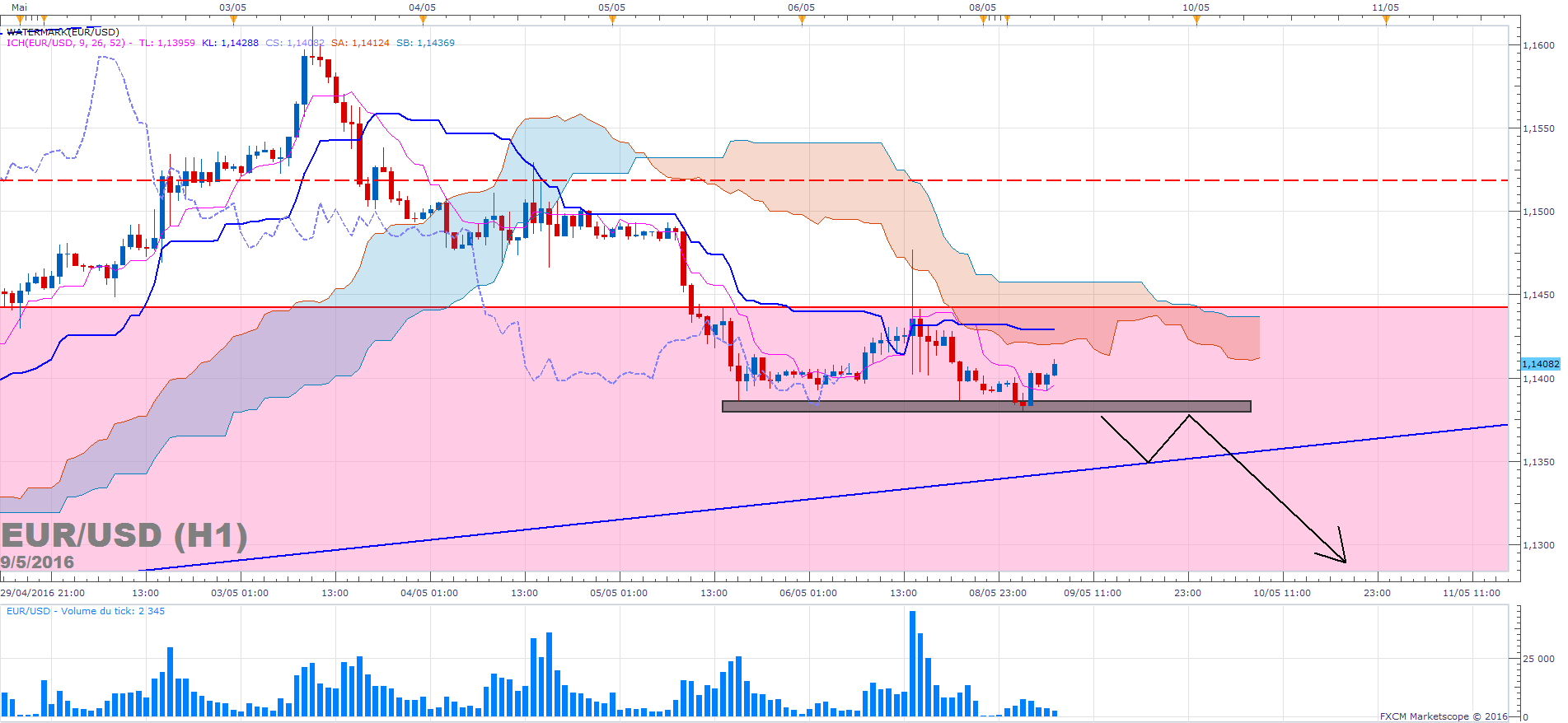Select the grey support zone rectangle
The width and height of the screenshot is (1568, 723).
[985, 406]
